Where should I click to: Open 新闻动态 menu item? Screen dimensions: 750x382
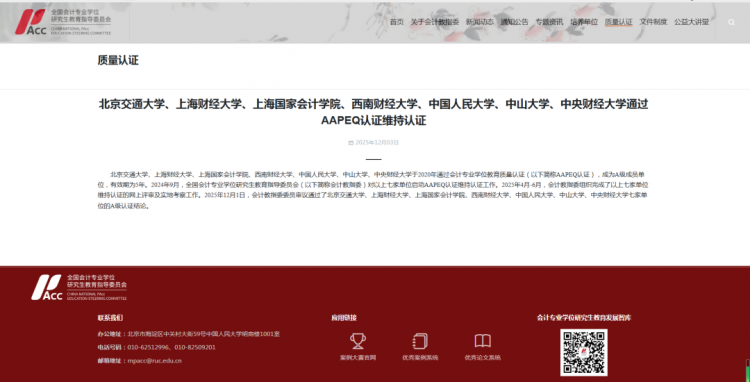coord(480,22)
